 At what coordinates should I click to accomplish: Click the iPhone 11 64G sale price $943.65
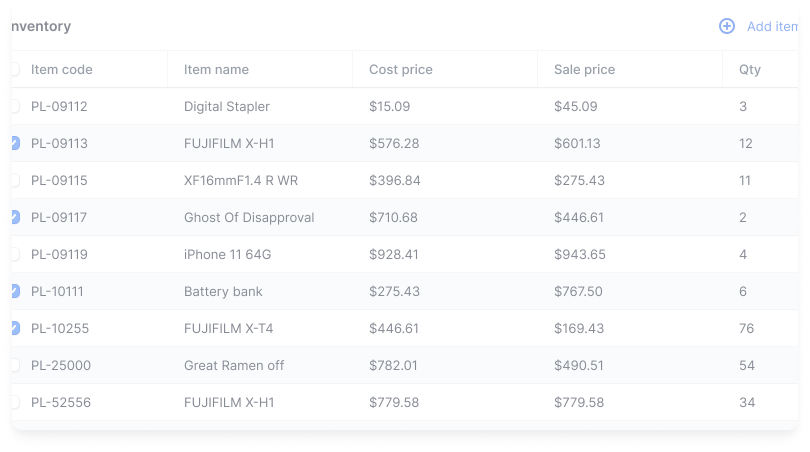[x=580, y=255]
